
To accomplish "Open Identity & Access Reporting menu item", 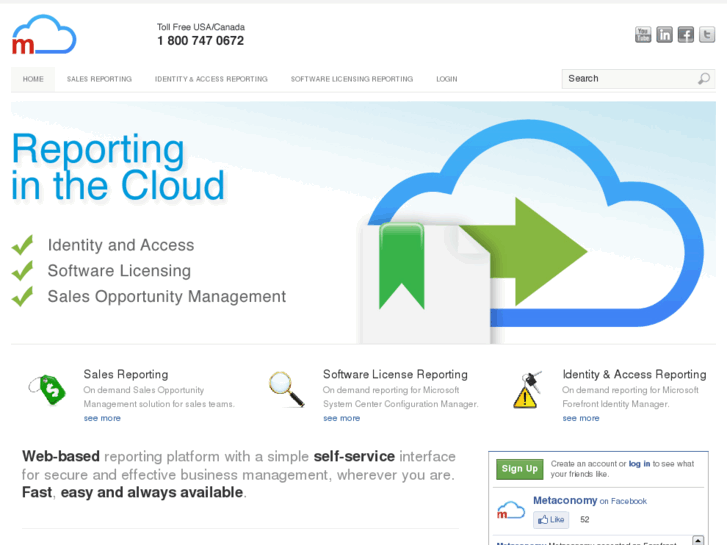I will point(211,79).
